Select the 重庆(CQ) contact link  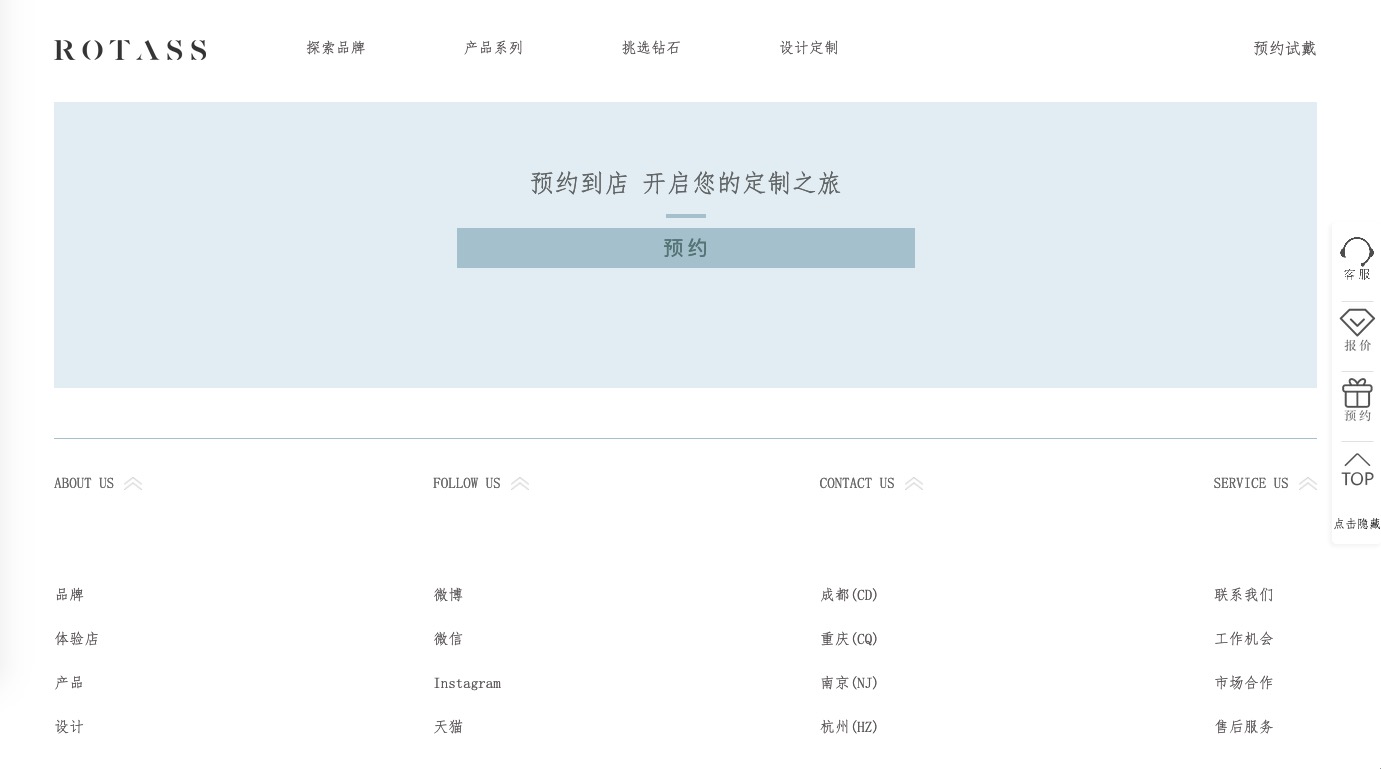click(x=849, y=639)
